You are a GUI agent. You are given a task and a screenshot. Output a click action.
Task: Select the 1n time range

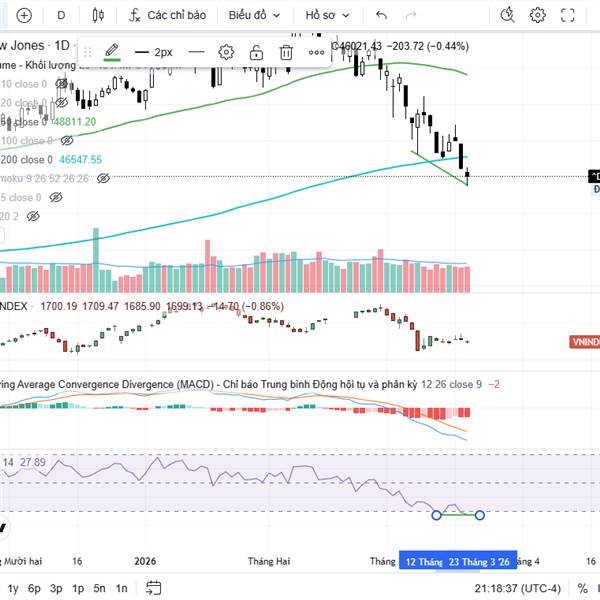[122, 588]
